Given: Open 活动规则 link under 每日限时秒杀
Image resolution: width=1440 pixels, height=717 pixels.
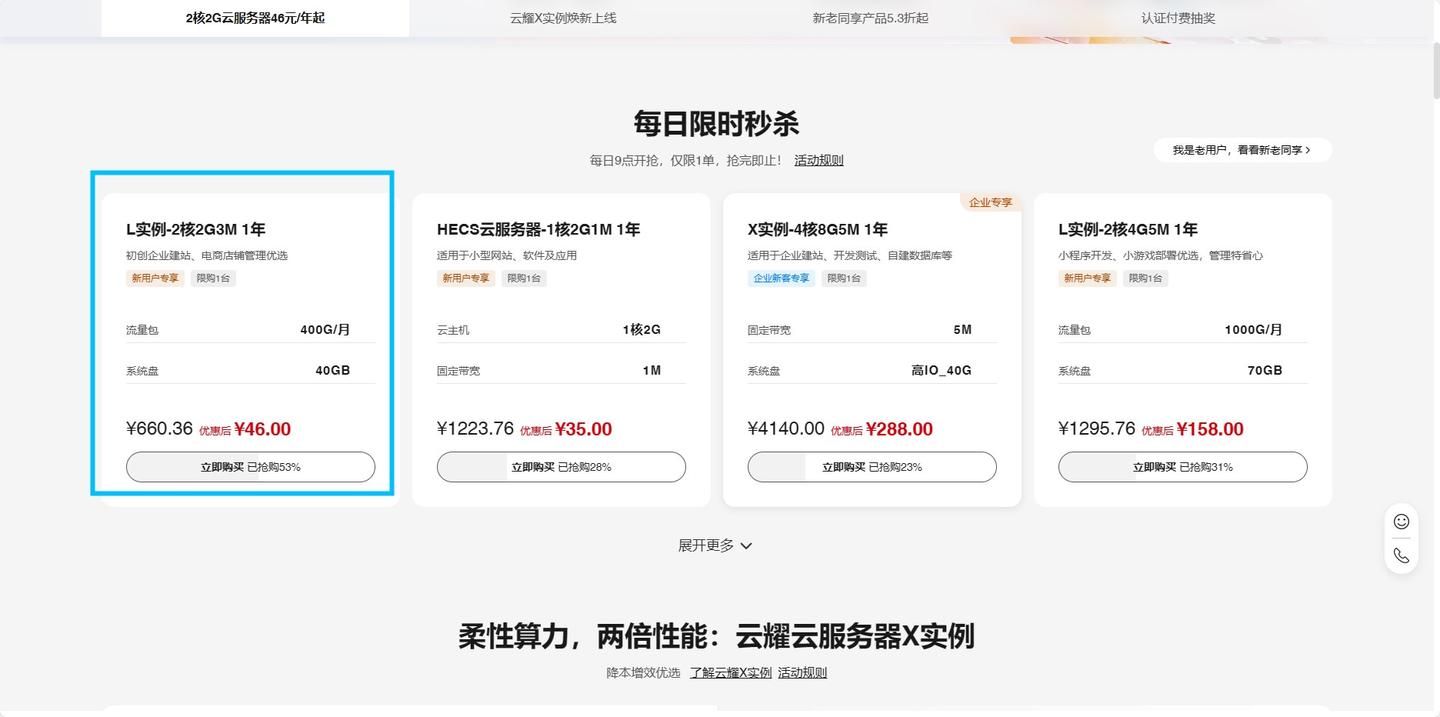Looking at the screenshot, I should (x=819, y=160).
